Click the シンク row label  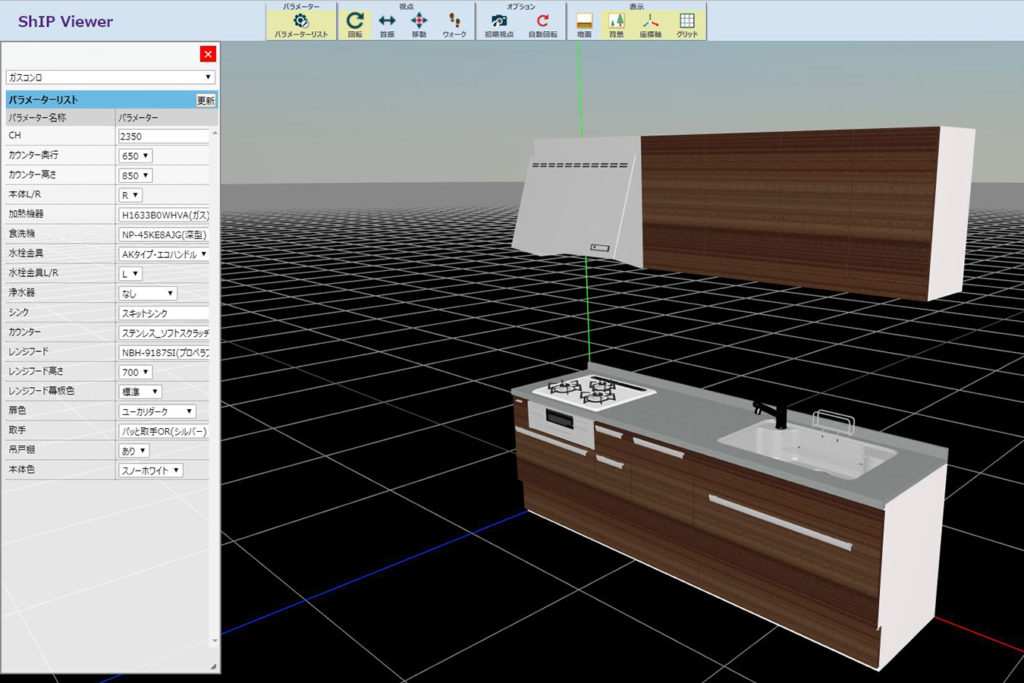pos(18,312)
